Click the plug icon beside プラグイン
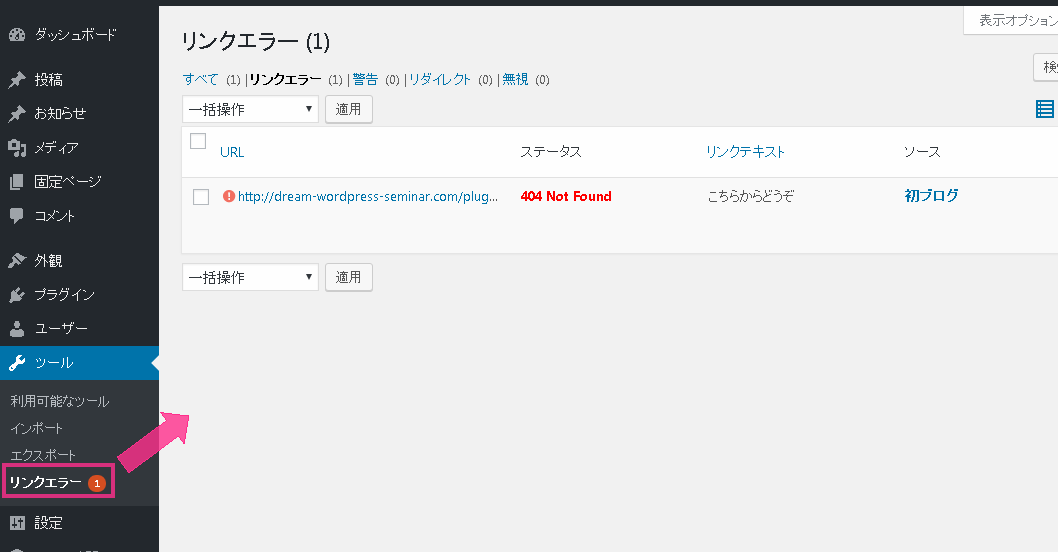This screenshot has width=1058, height=552. pos(17,294)
